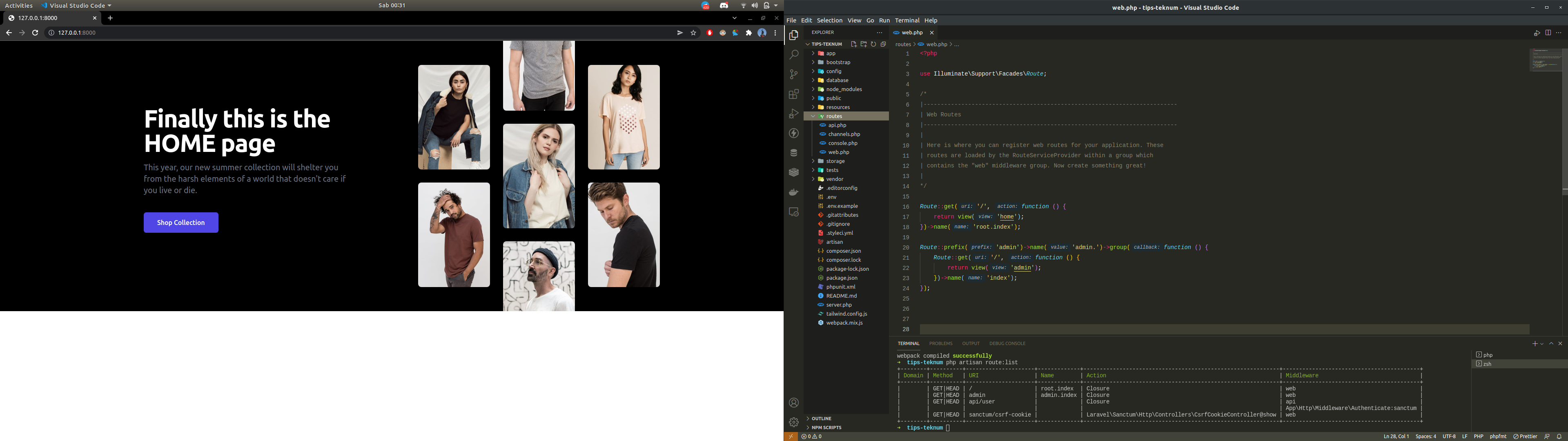Image resolution: width=1568 pixels, height=441 pixels.
Task: Switch to the Problems panel tab
Action: point(940,343)
